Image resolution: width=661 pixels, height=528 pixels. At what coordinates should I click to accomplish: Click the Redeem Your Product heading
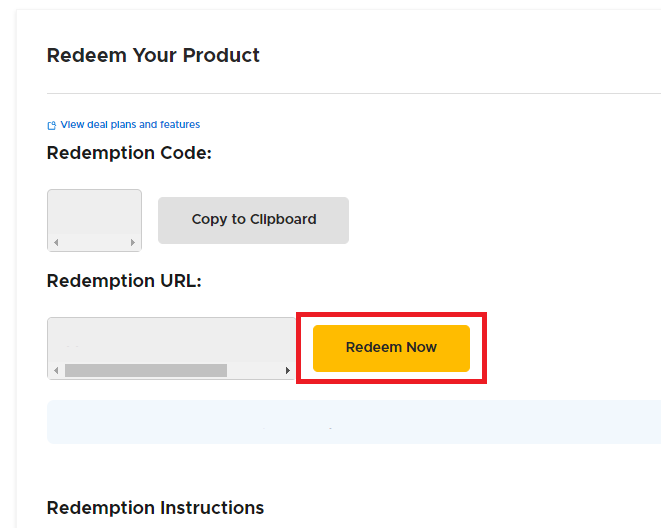(x=153, y=56)
